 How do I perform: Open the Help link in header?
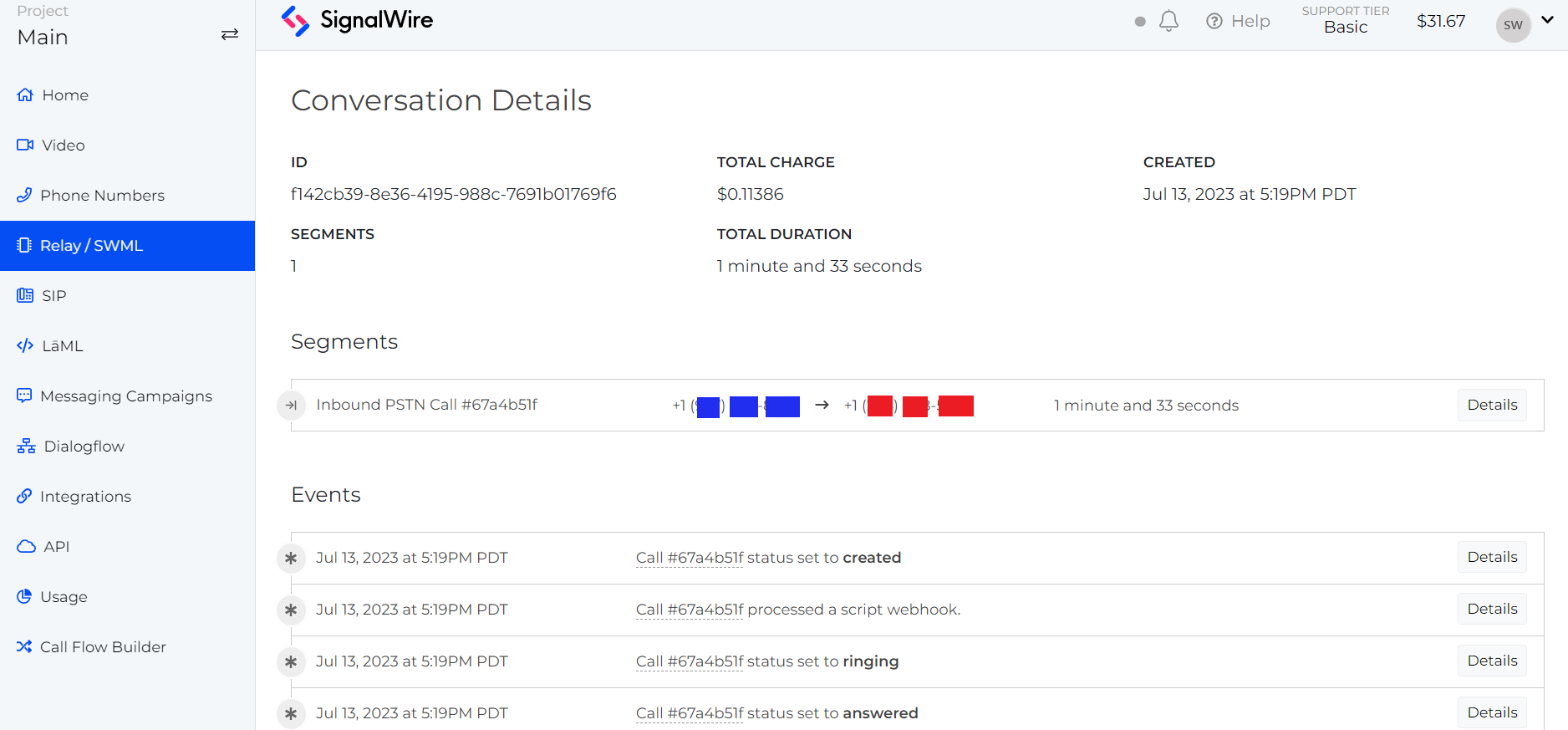[1238, 21]
